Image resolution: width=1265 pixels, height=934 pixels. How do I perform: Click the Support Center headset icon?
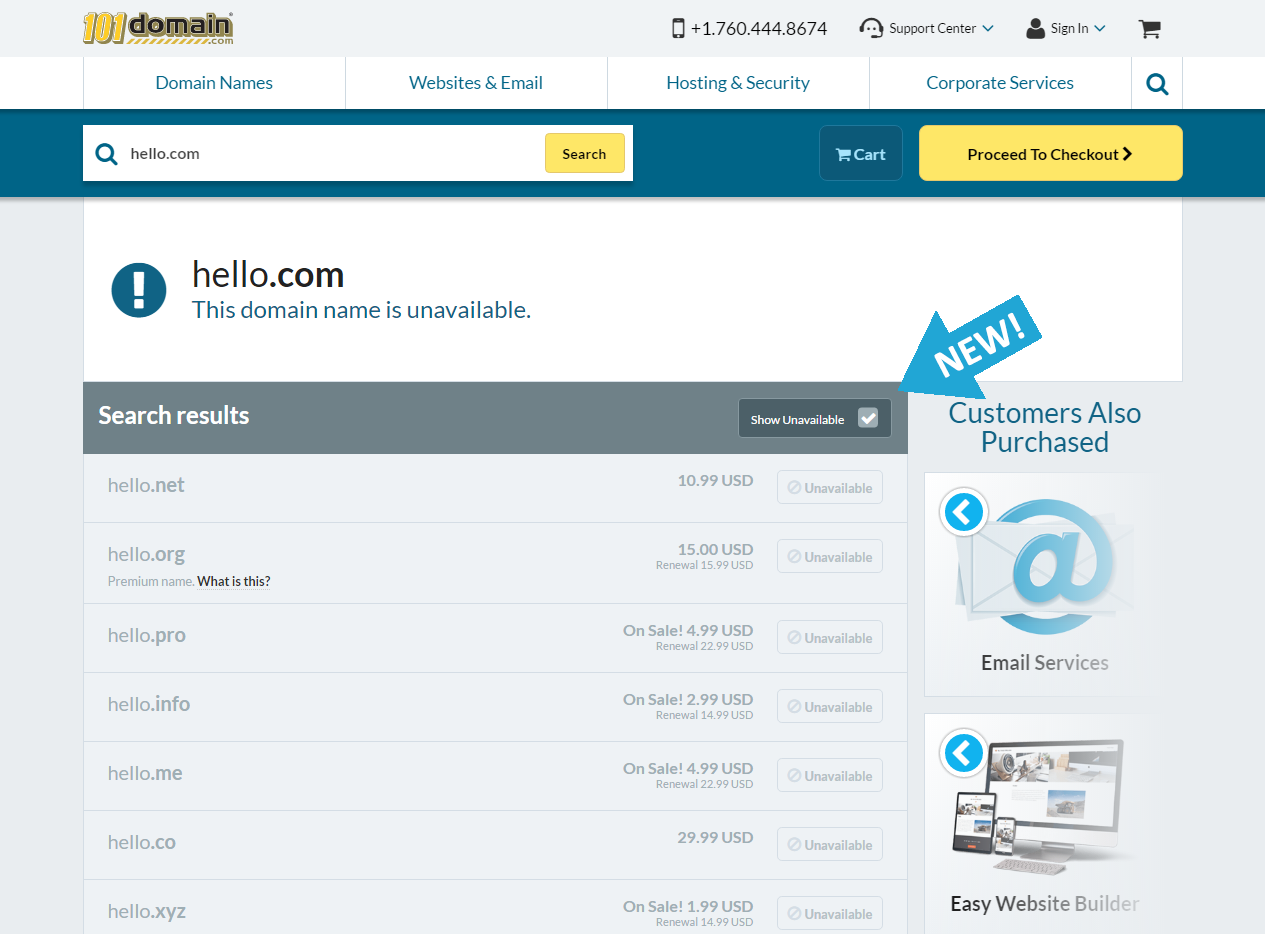871,28
